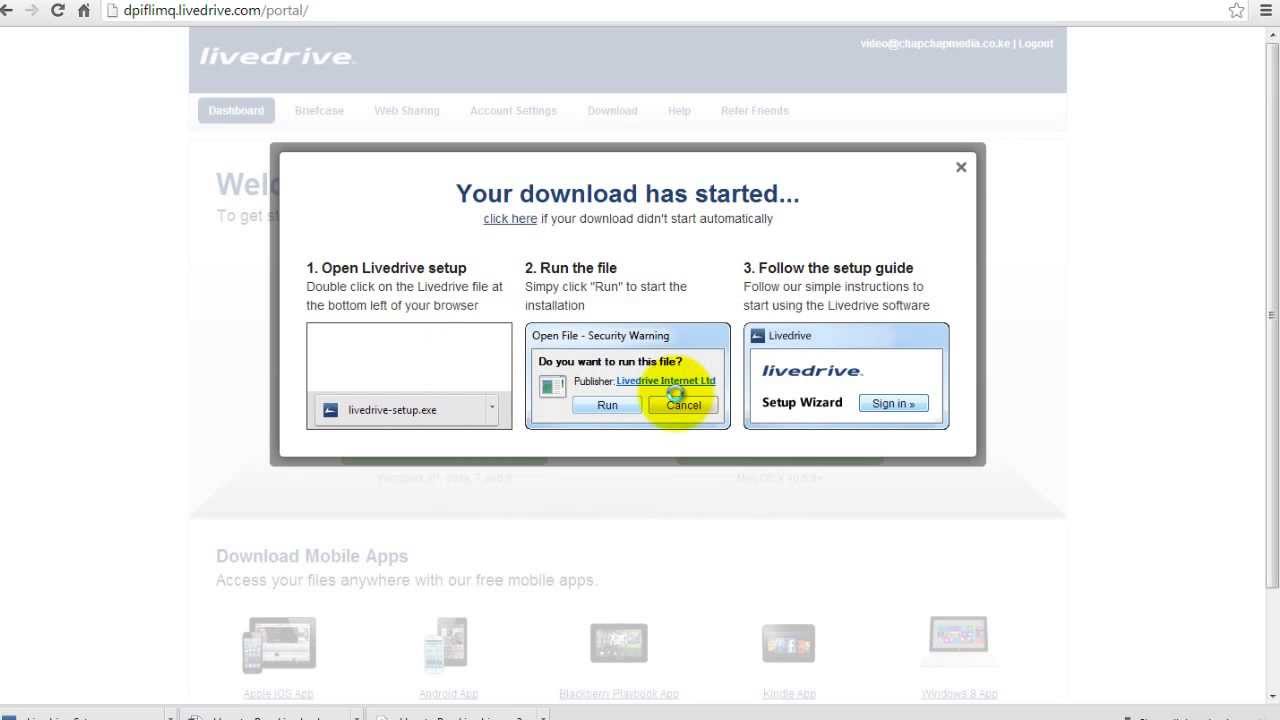Click the Blackberry Playbook tablet icon
The width and height of the screenshot is (1280, 720).
619,644
